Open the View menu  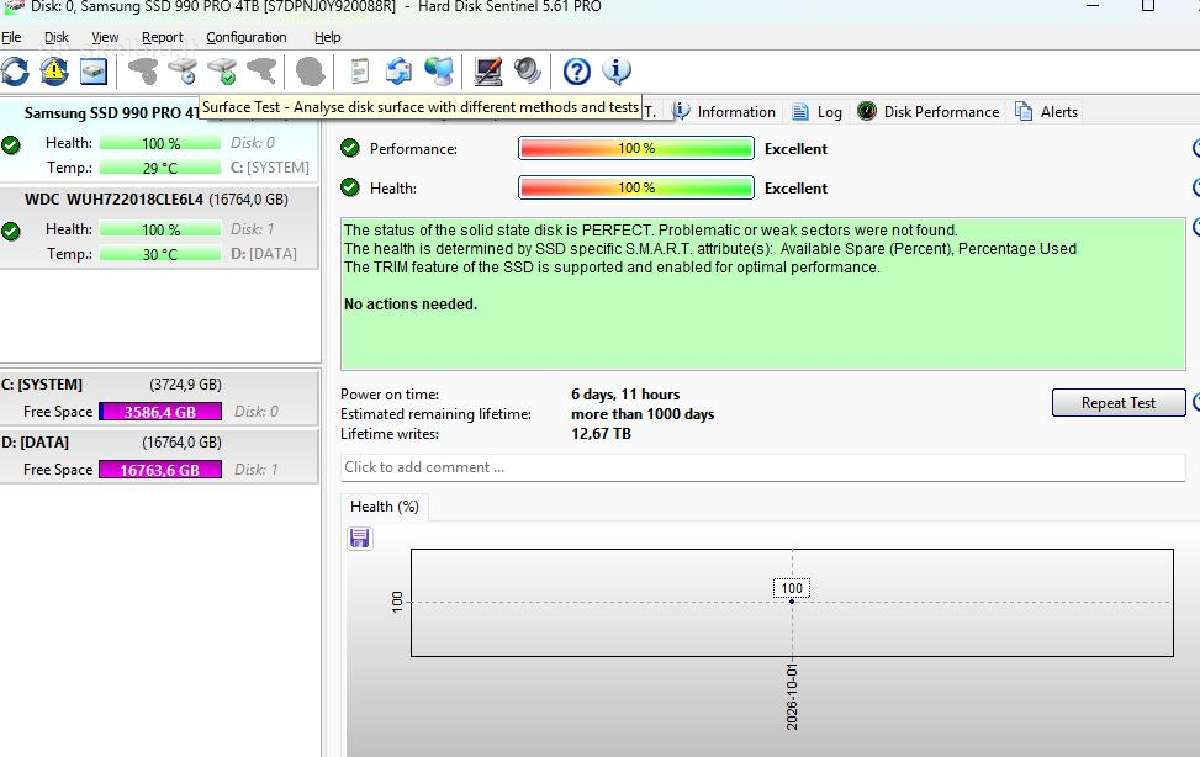click(x=105, y=37)
